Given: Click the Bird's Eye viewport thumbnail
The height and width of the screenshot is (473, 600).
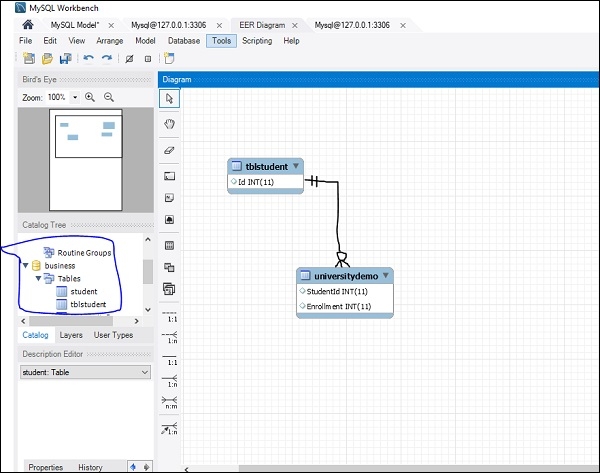Looking at the screenshot, I should pyautogui.click(x=89, y=136).
